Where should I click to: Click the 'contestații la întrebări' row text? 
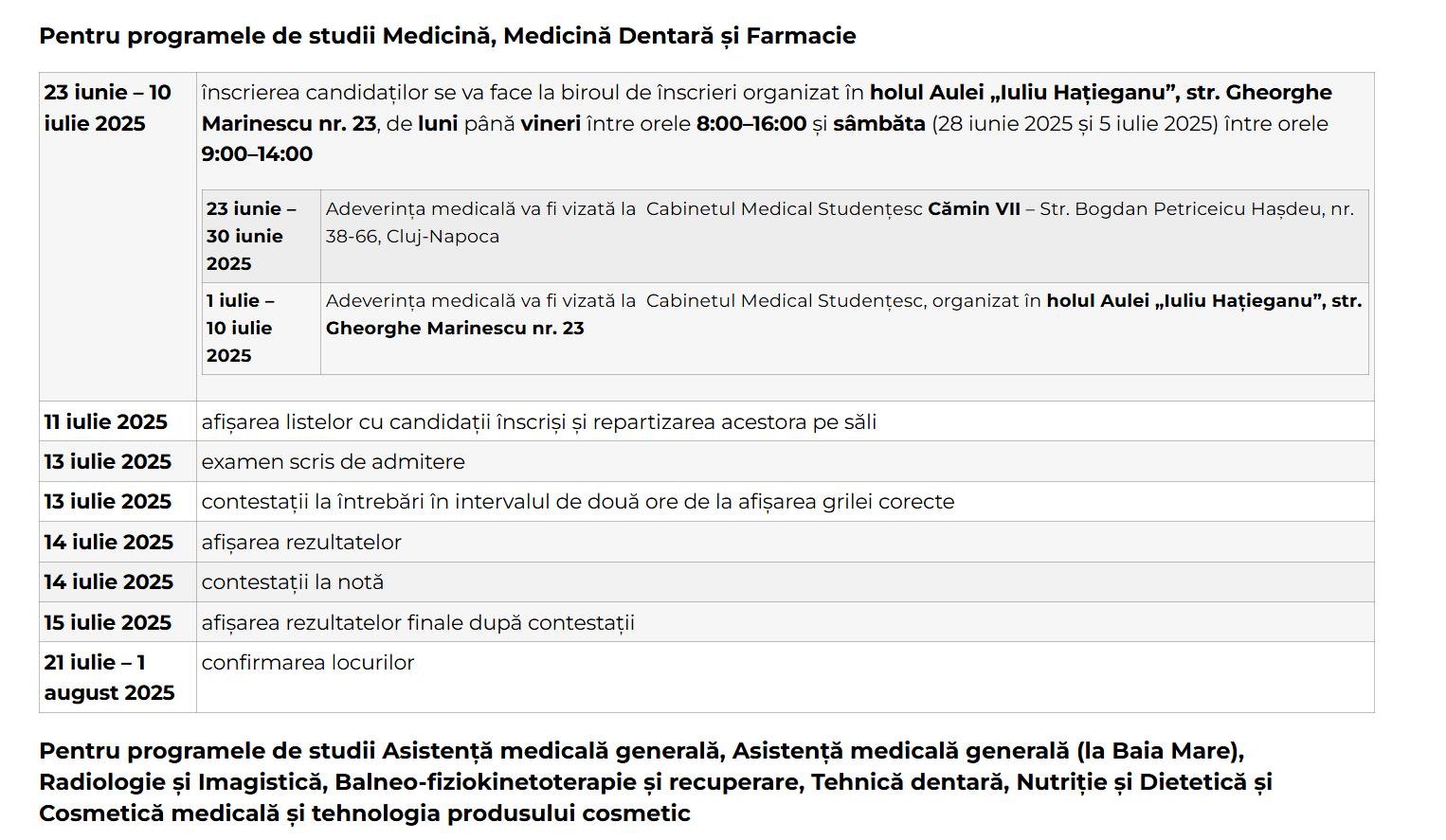(x=577, y=502)
